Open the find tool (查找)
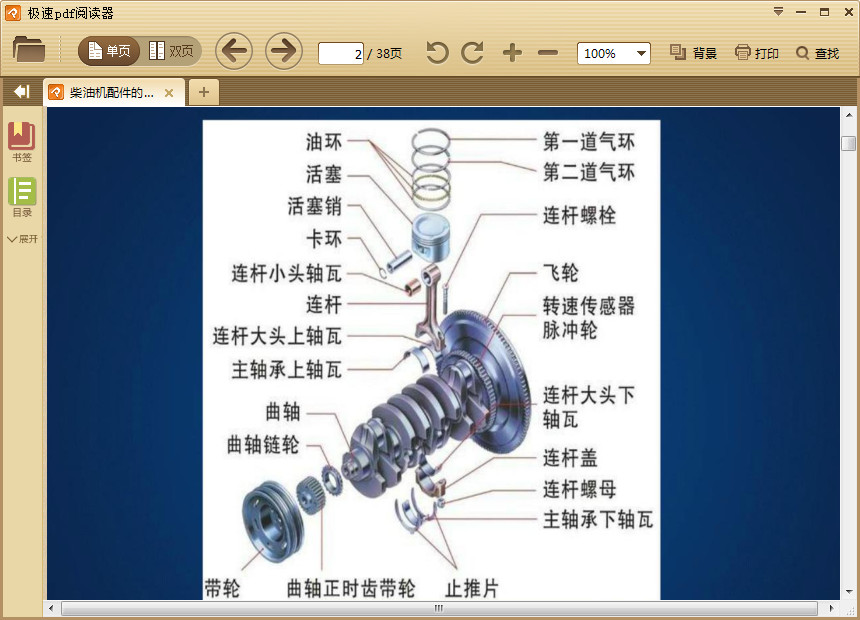 (x=817, y=53)
